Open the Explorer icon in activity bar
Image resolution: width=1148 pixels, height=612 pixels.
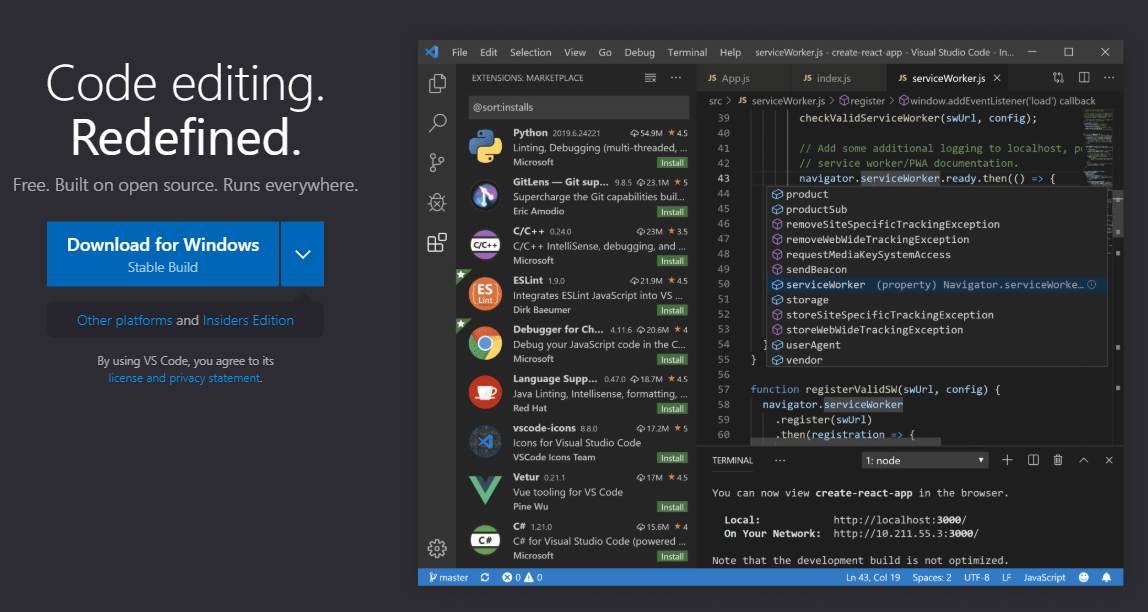click(437, 84)
